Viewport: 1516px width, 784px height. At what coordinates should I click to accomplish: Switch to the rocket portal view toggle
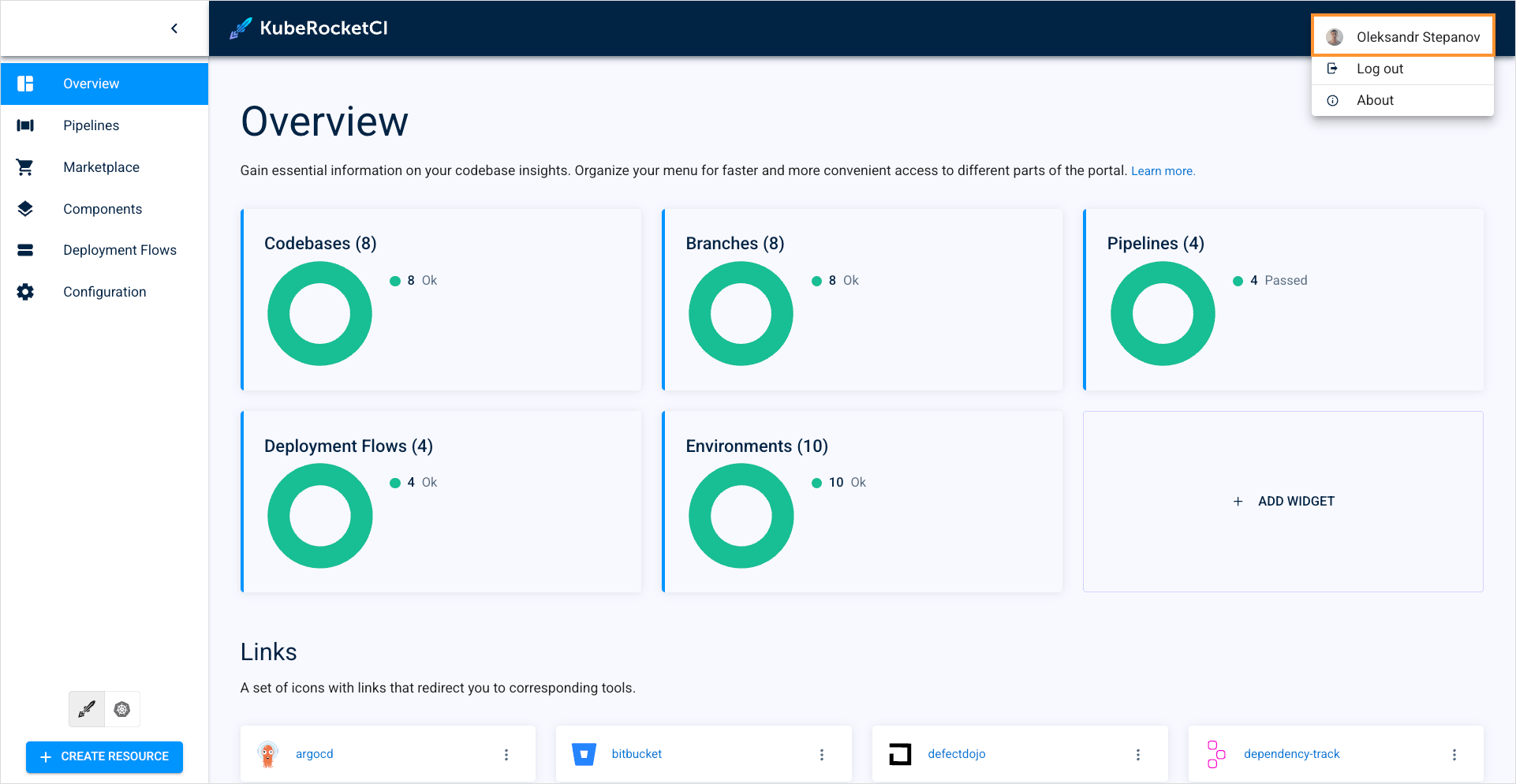point(87,709)
